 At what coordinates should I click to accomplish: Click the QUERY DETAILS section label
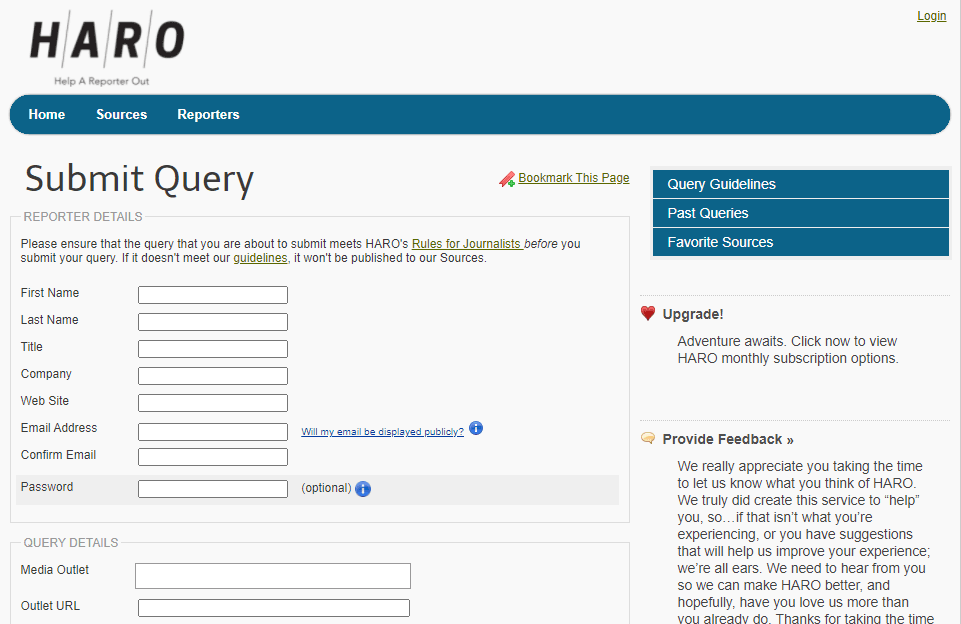[x=70, y=542]
